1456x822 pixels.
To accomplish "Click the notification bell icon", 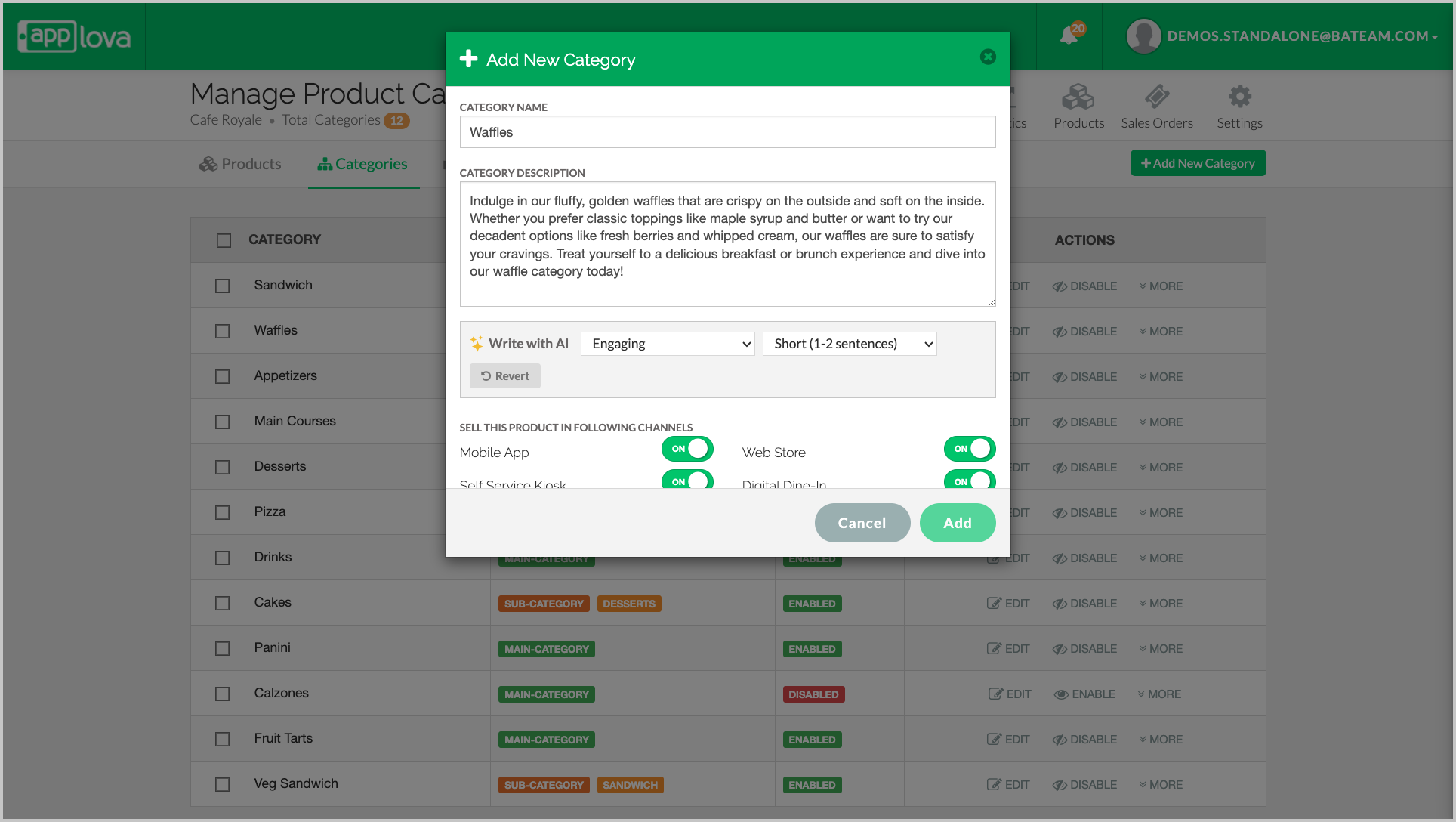I will 1069,36.
